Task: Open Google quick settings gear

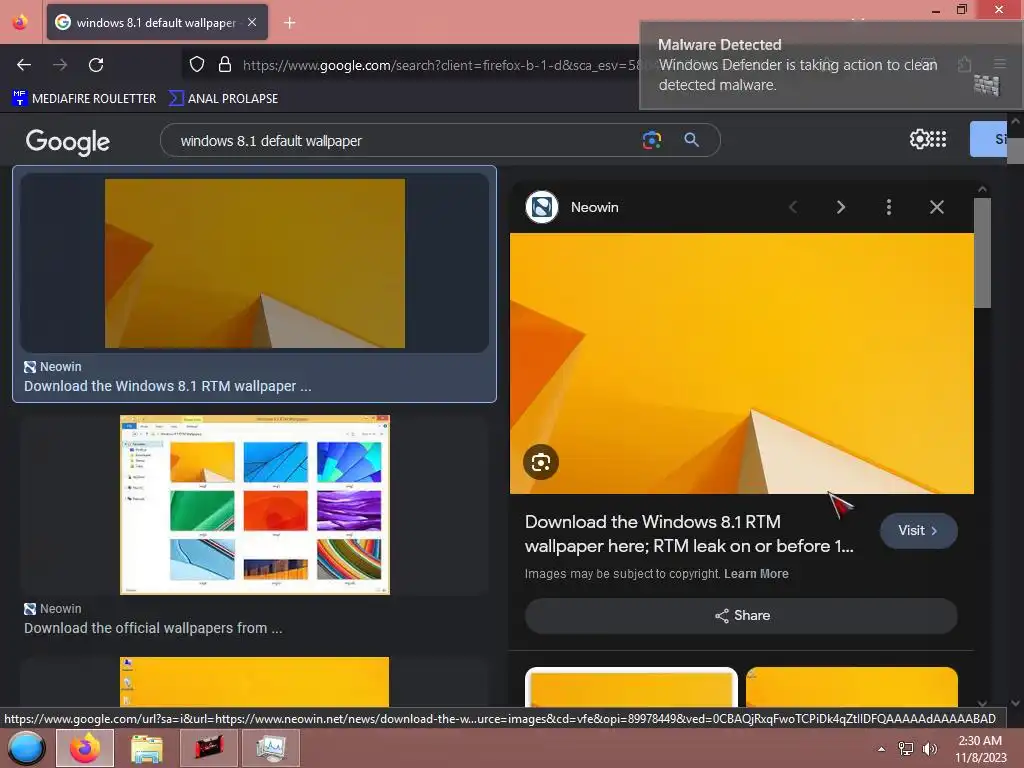Action: pos(920,139)
